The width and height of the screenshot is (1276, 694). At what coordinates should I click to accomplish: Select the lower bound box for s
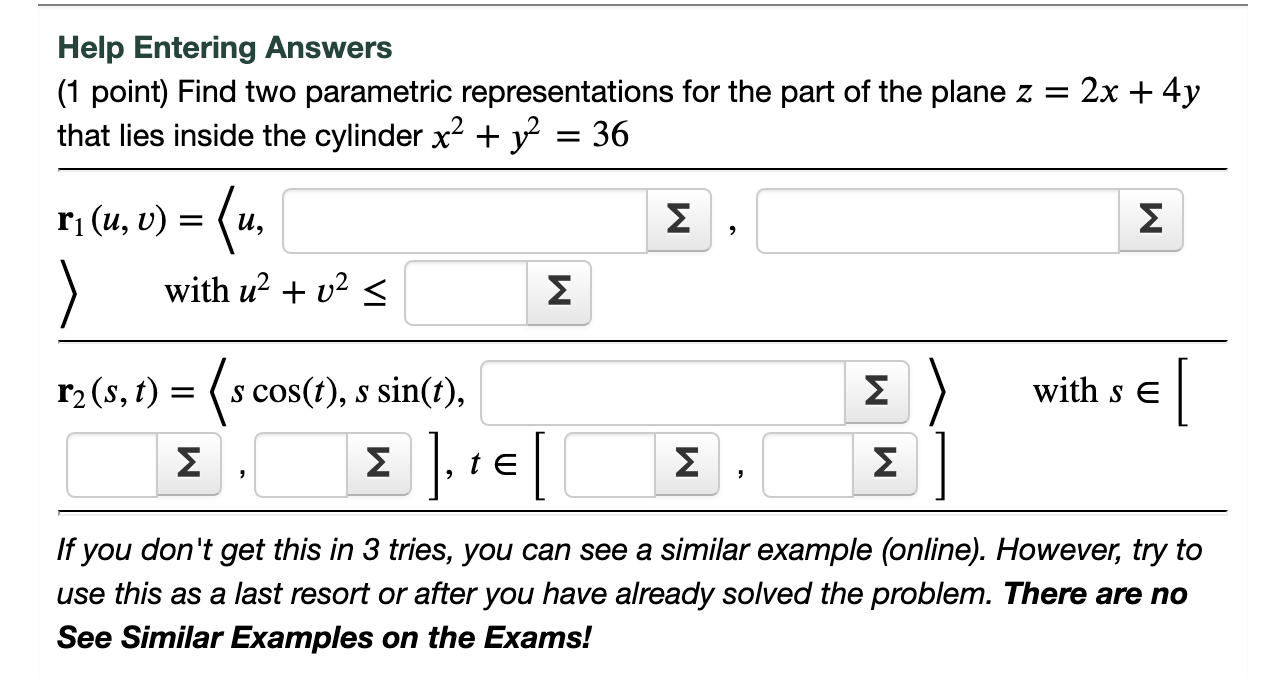[x=110, y=462]
